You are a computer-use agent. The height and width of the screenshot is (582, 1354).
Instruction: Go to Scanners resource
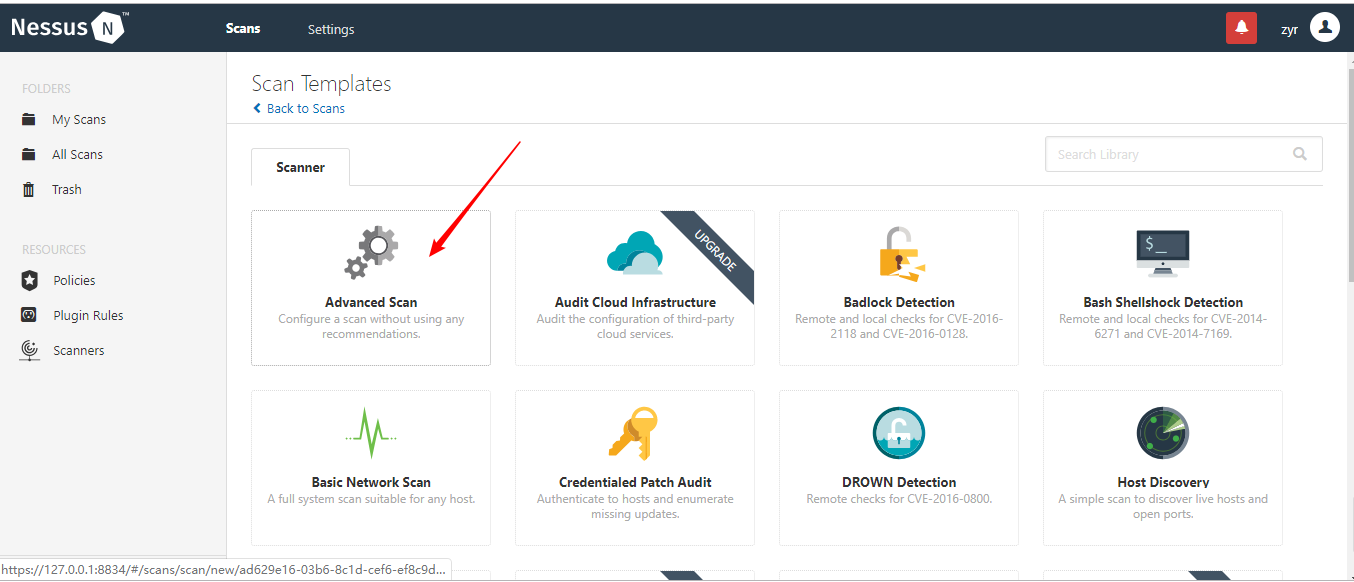coord(79,350)
